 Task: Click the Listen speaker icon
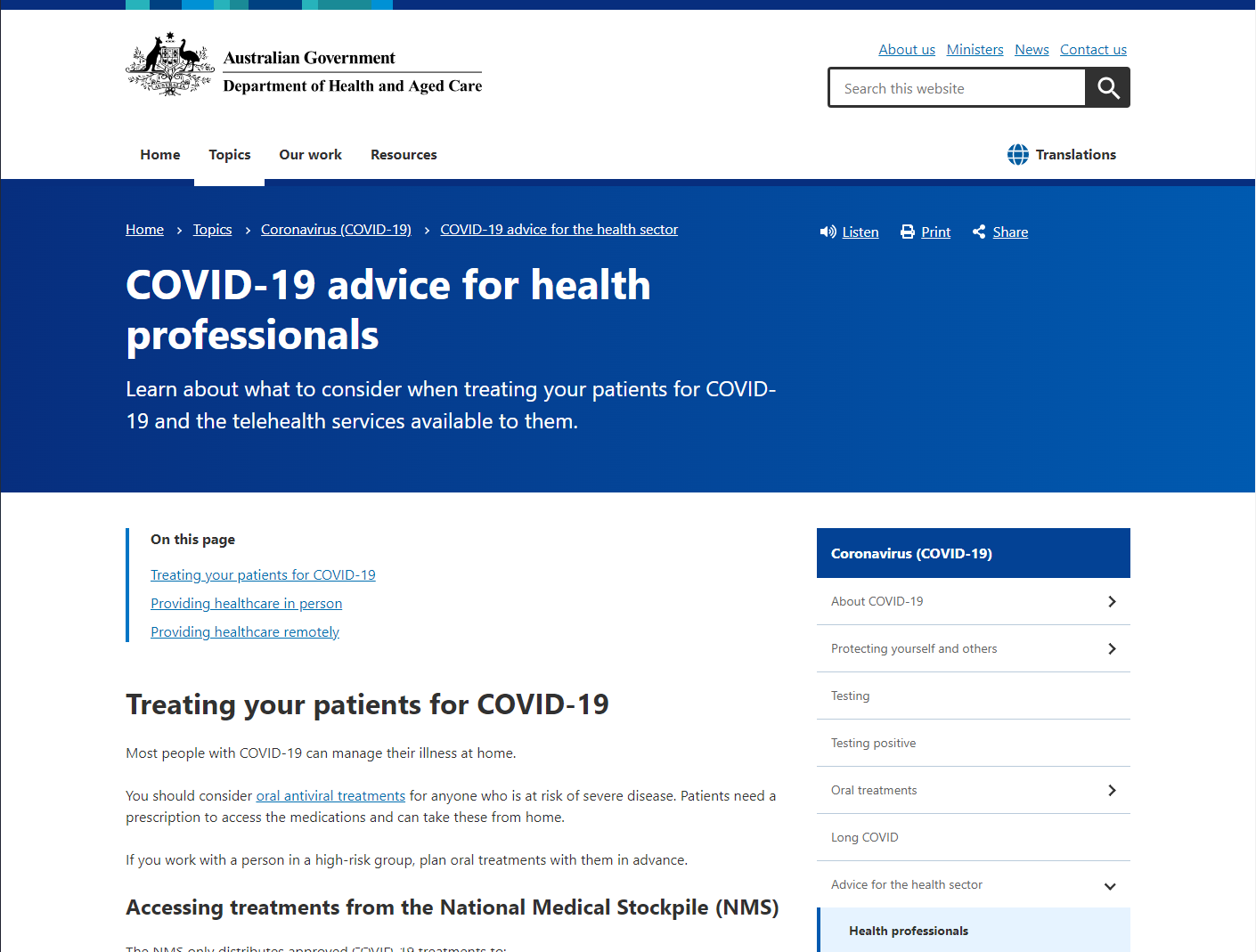pos(828,232)
